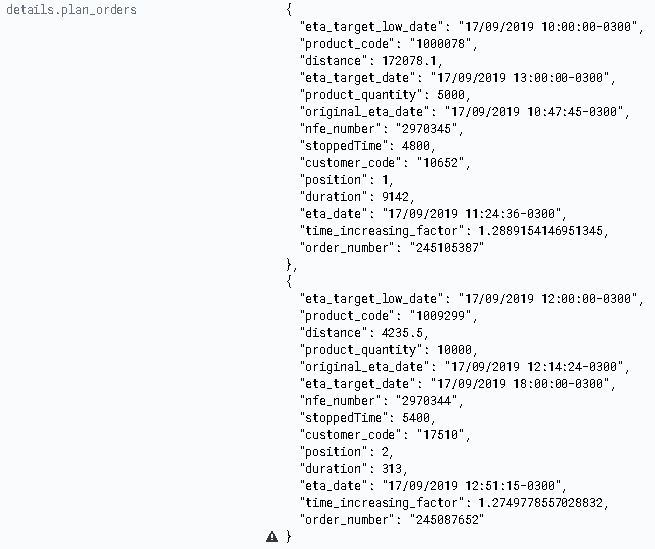Click time_increasing_factor value 1.2749778557028832
This screenshot has width=655, height=549.
541,503
